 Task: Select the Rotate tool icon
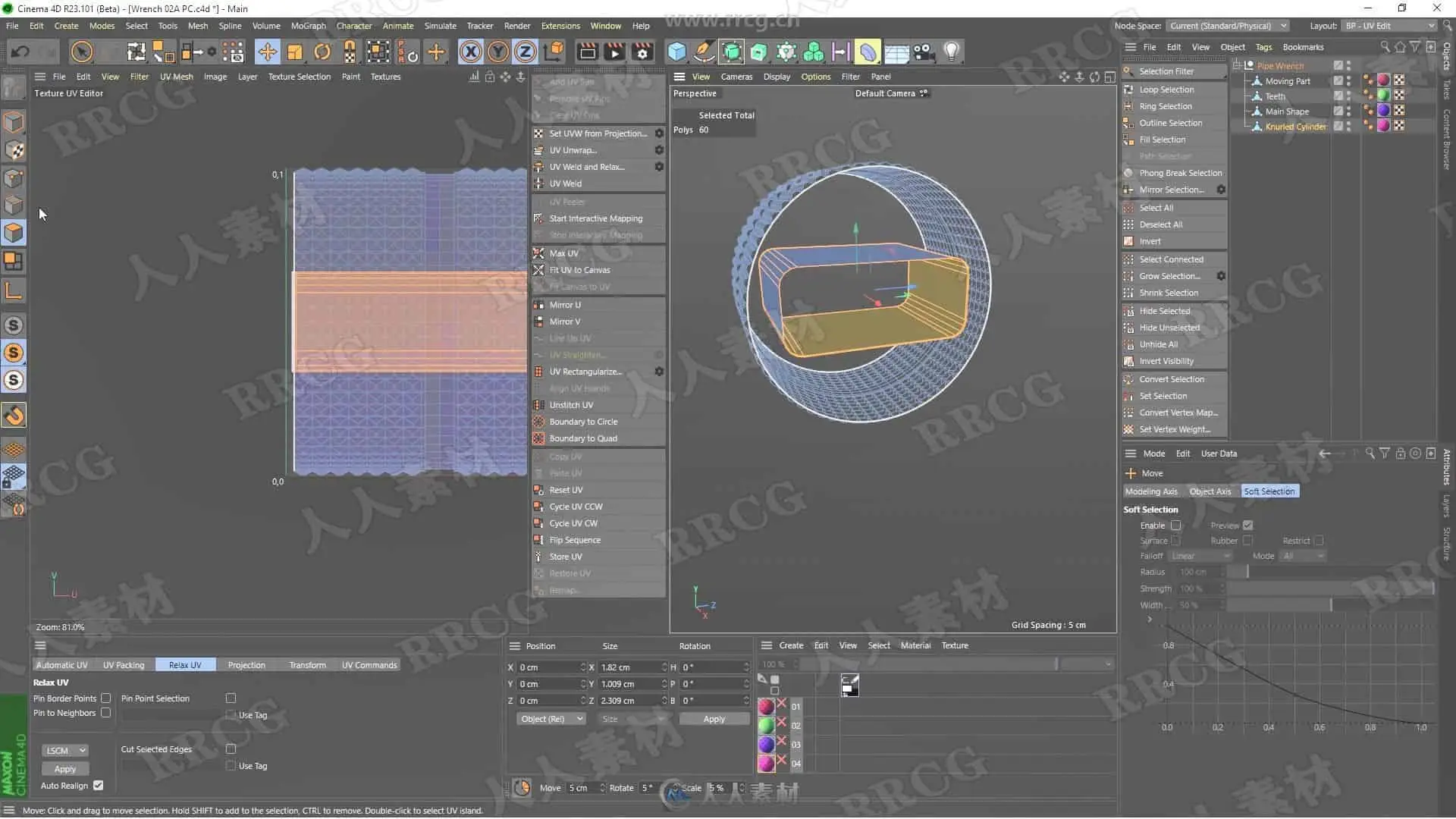322,52
